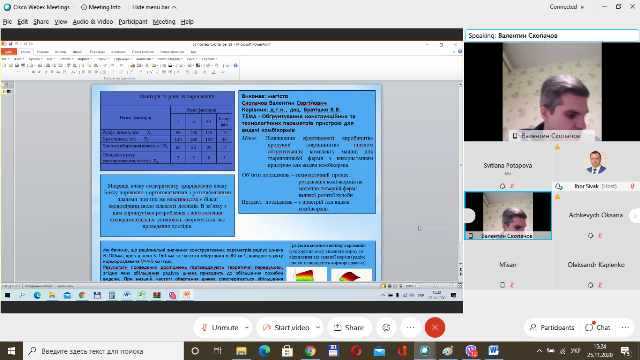Open the Edit menu
Viewport: 640px width, 360px height.
[22, 22]
